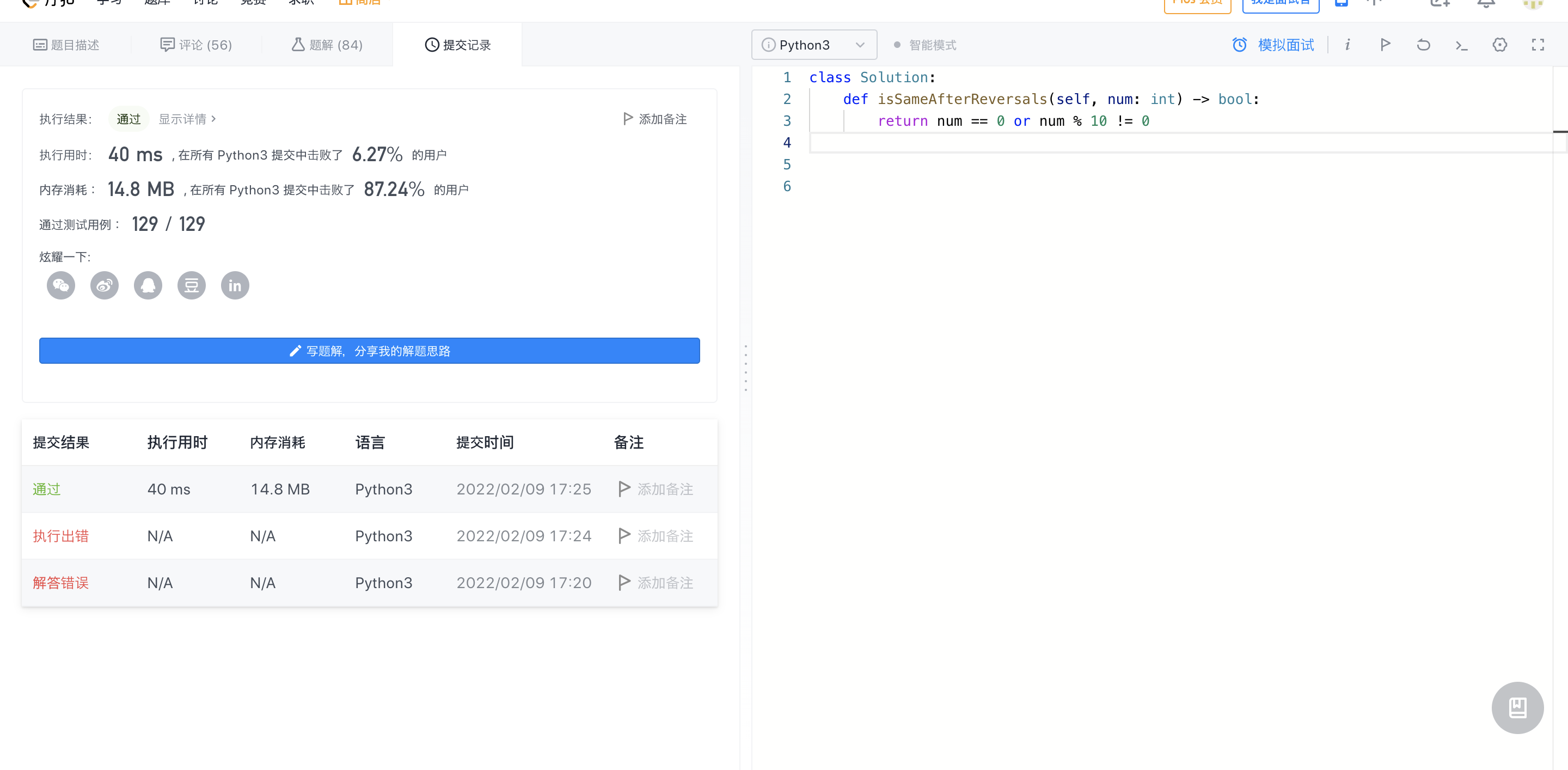Toggle 智能模式 smart mode

tap(925, 45)
